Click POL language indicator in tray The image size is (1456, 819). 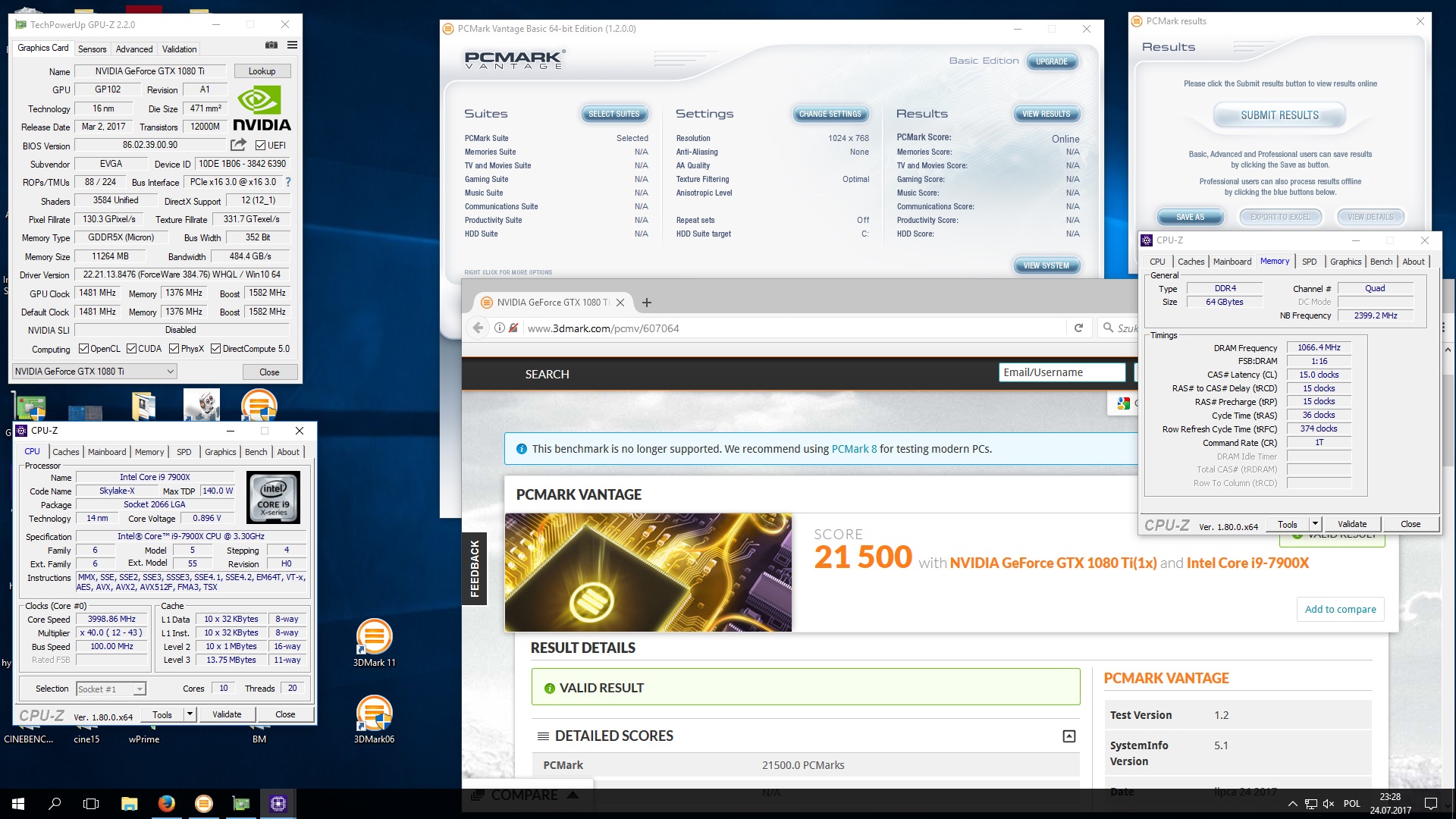point(1352,804)
